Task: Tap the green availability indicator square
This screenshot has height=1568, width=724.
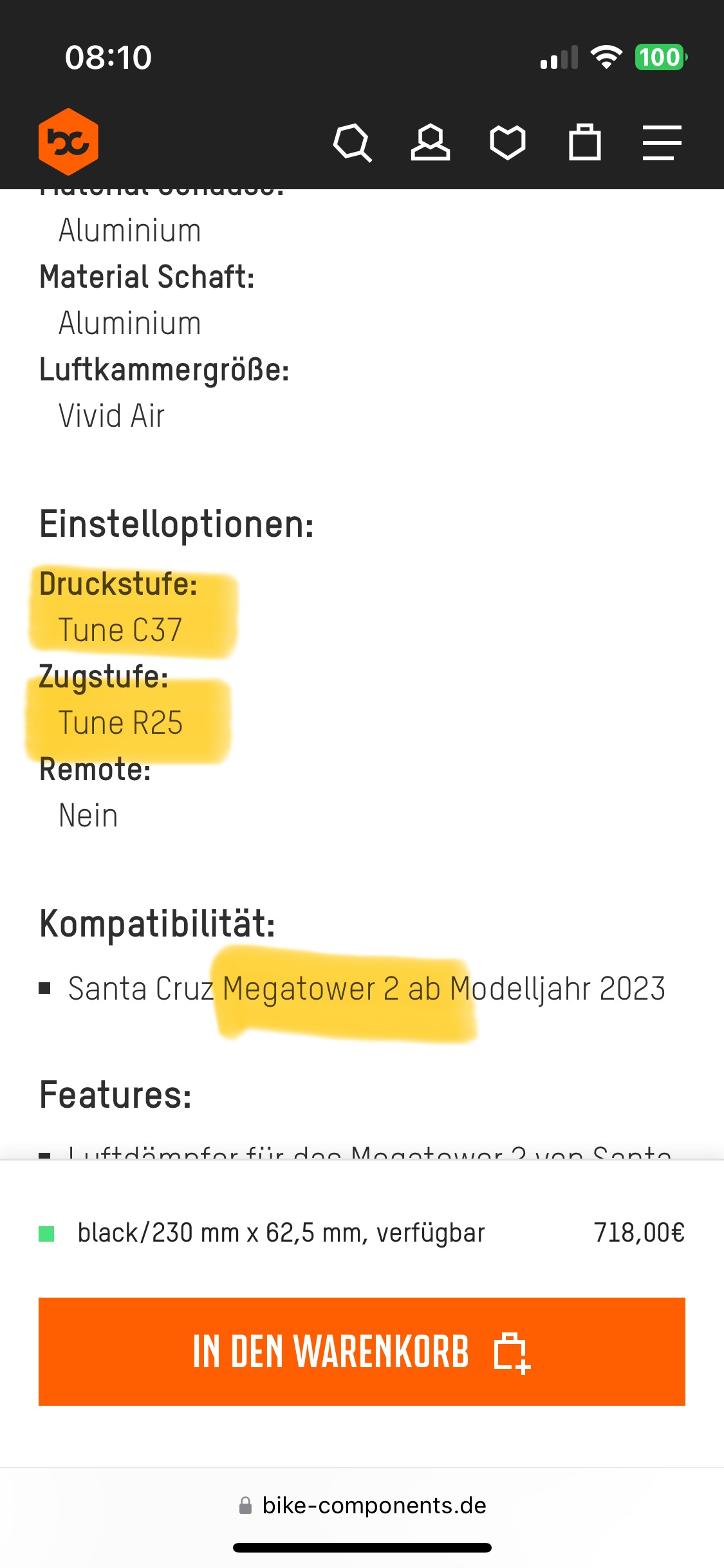Action: [x=46, y=1233]
